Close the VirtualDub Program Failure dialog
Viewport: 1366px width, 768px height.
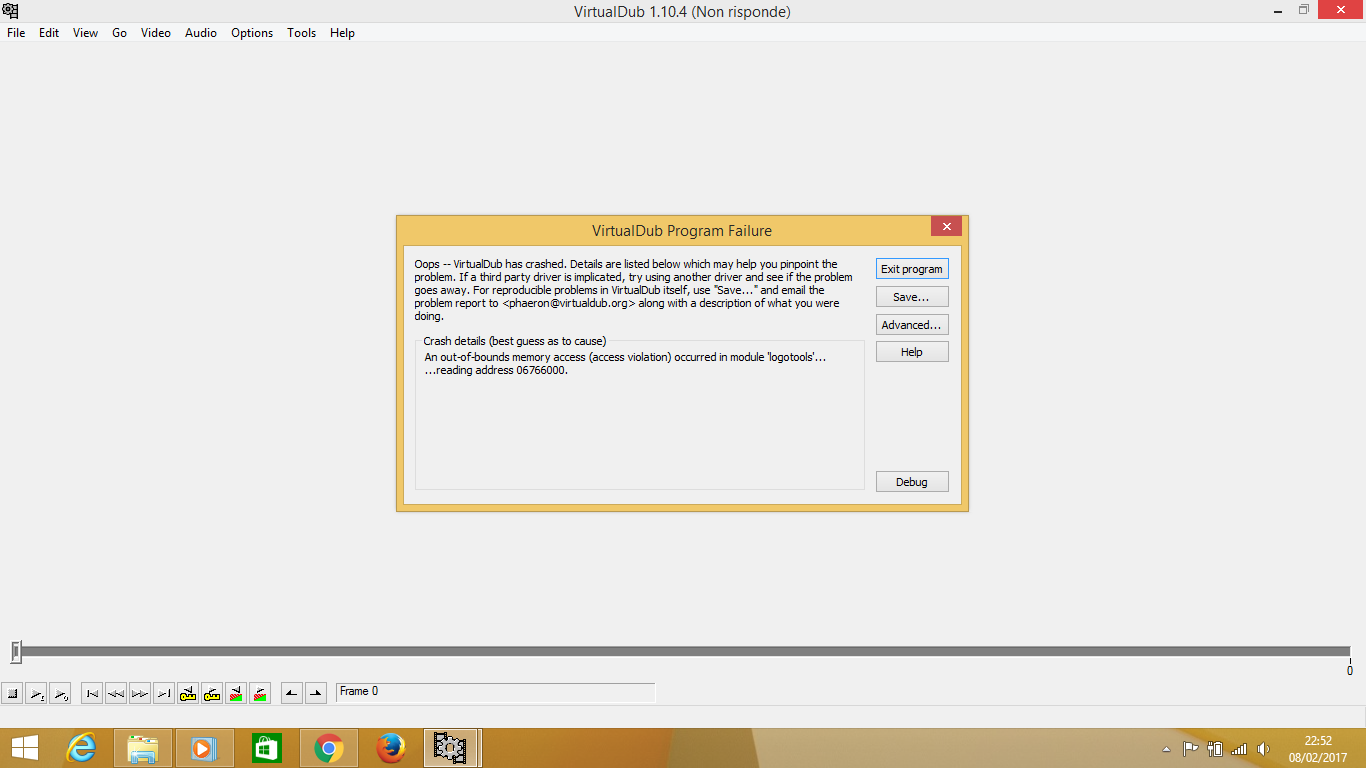click(946, 226)
